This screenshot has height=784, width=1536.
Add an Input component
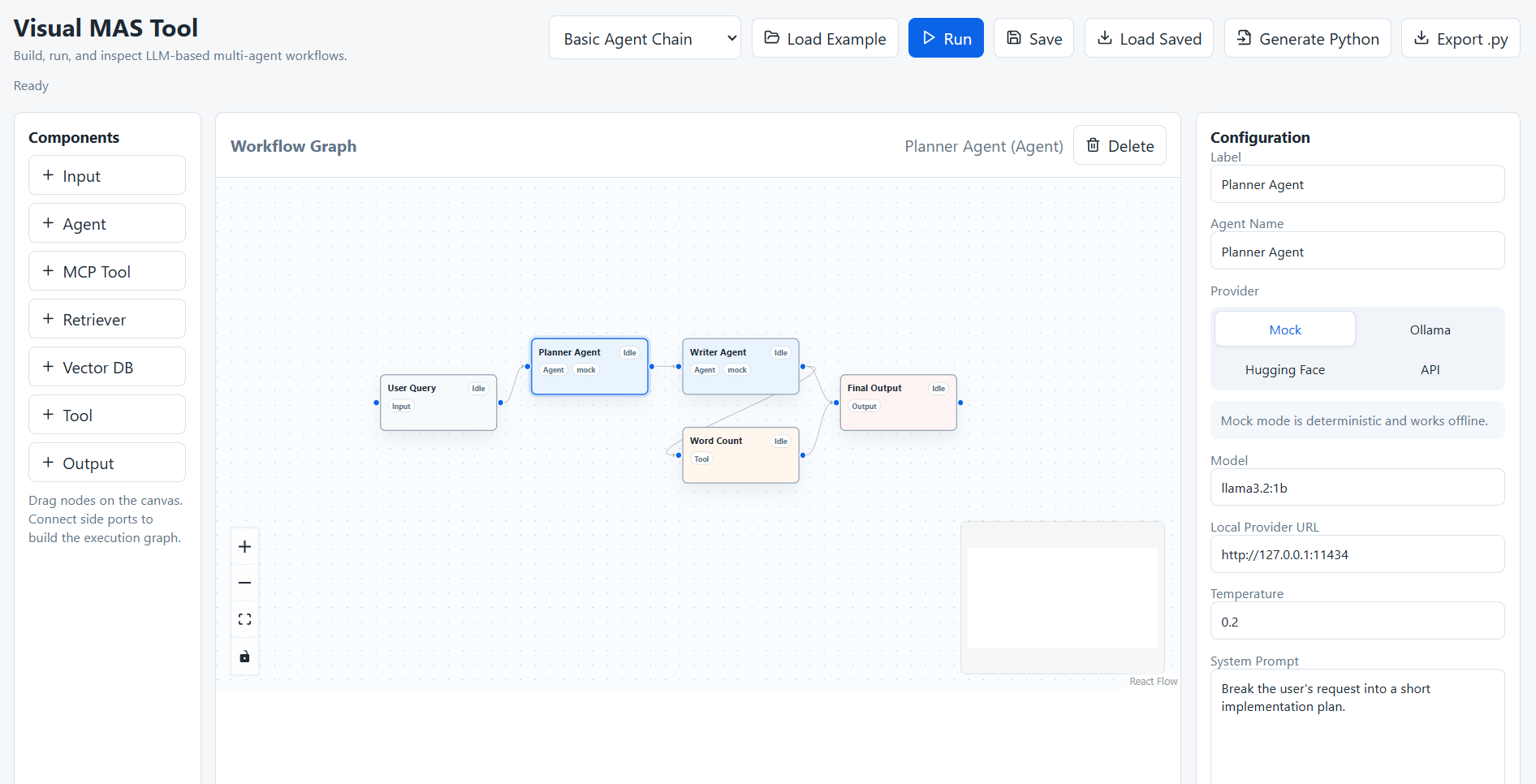pos(107,175)
